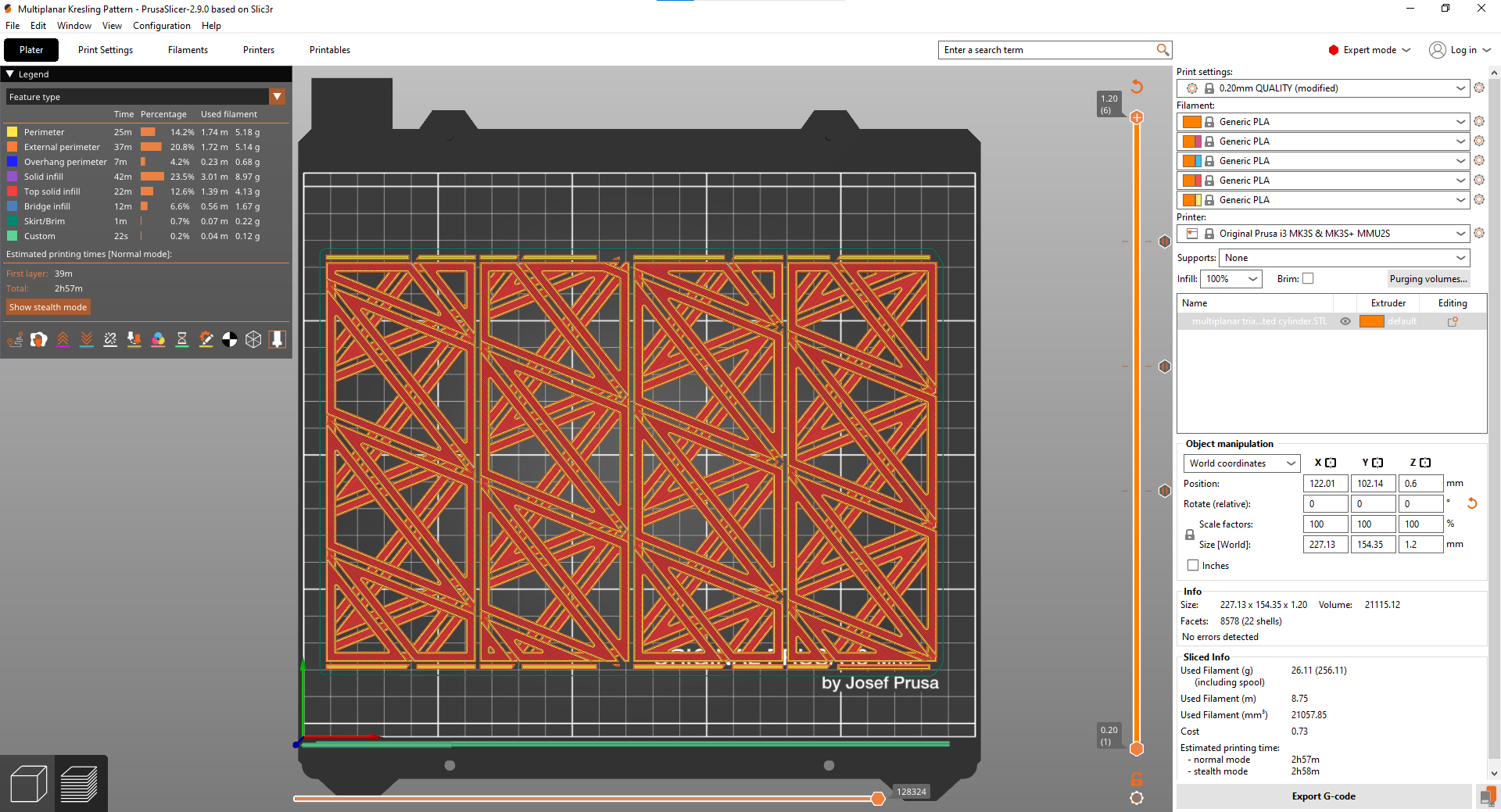Open the Infill percentage dropdown
Screen dimensions: 1501x812
click(1231, 278)
